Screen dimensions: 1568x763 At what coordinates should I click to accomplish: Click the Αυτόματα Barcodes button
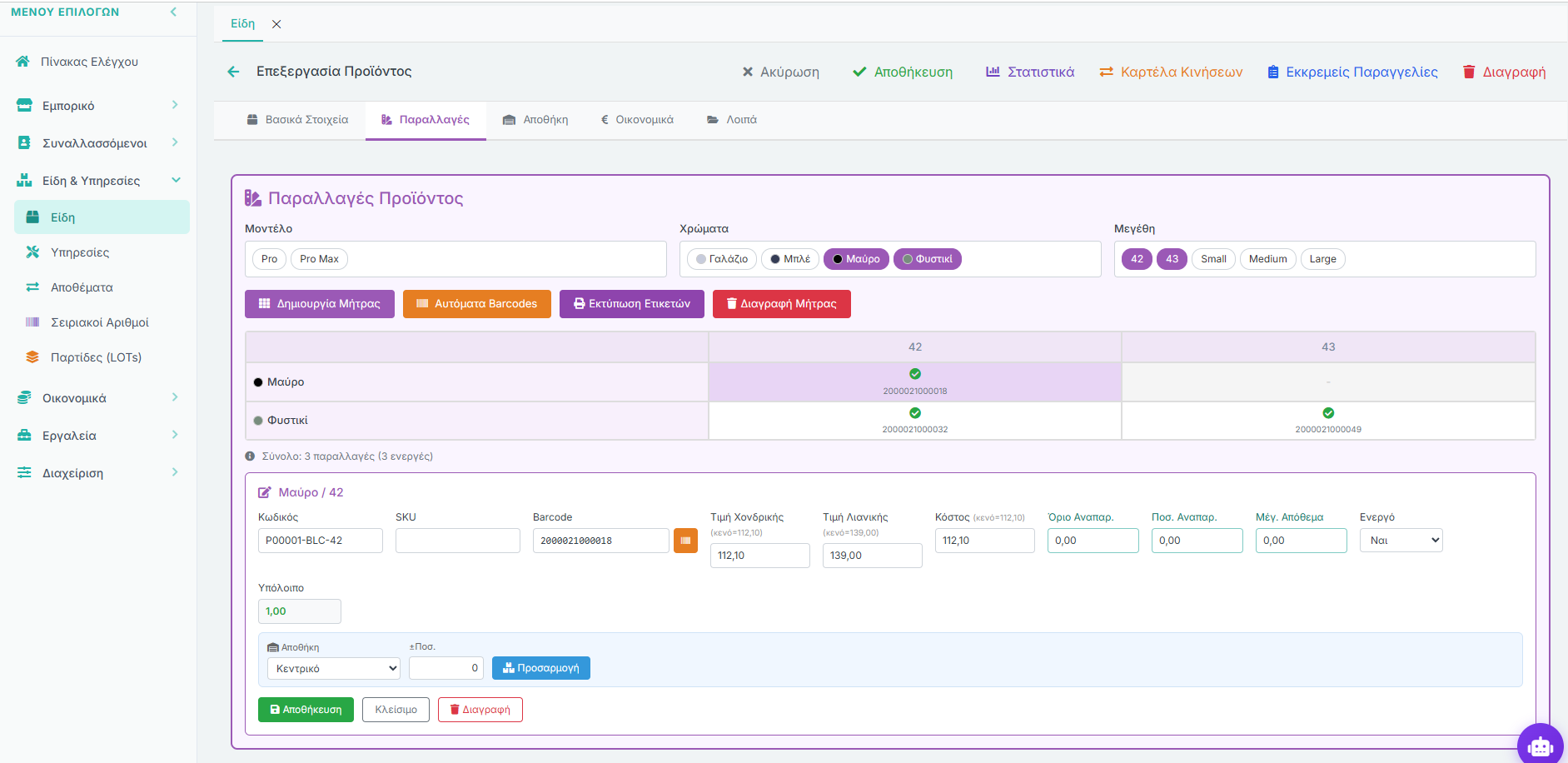[x=476, y=304]
